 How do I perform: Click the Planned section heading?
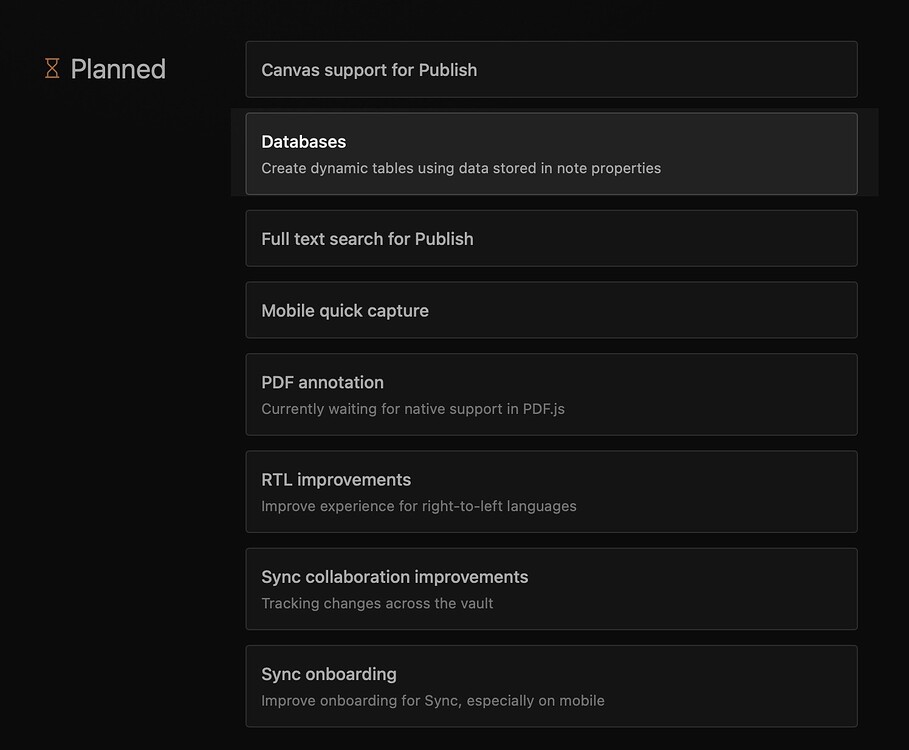118,69
